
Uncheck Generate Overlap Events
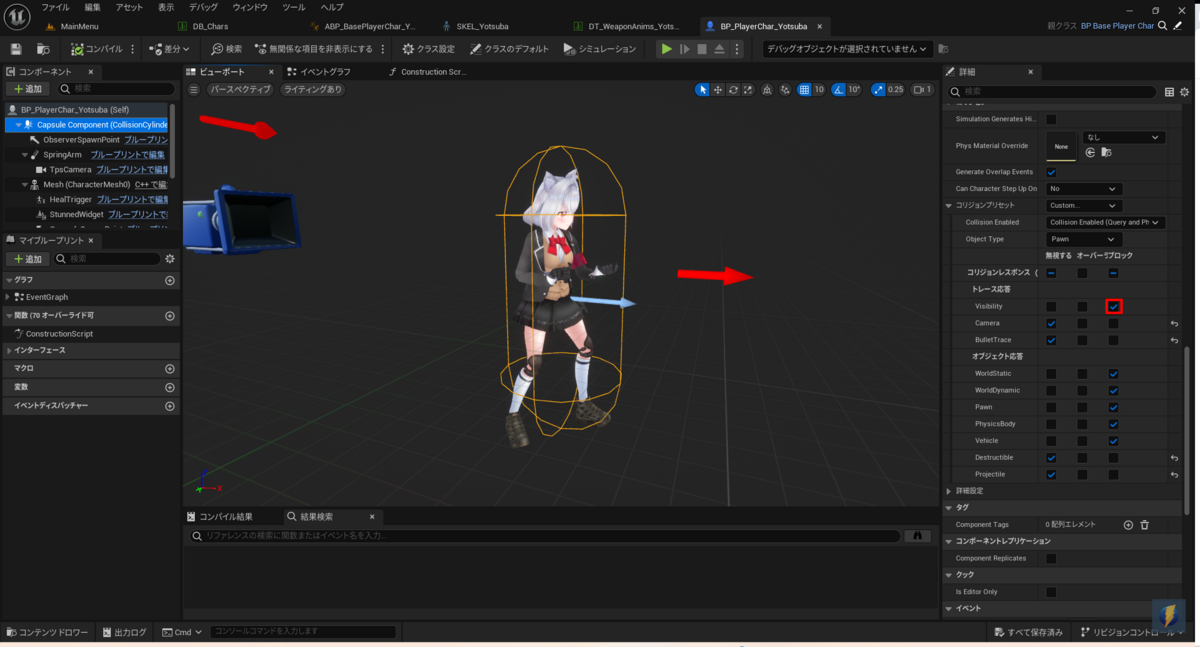tap(1051, 172)
